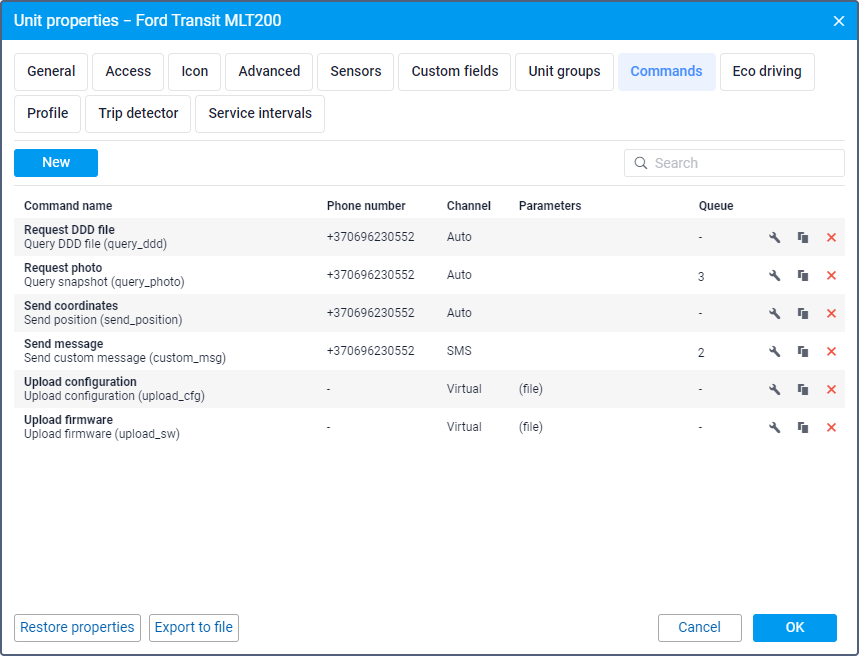The image size is (859, 656).
Task: Copy the Request photo command
Action: click(x=802, y=275)
